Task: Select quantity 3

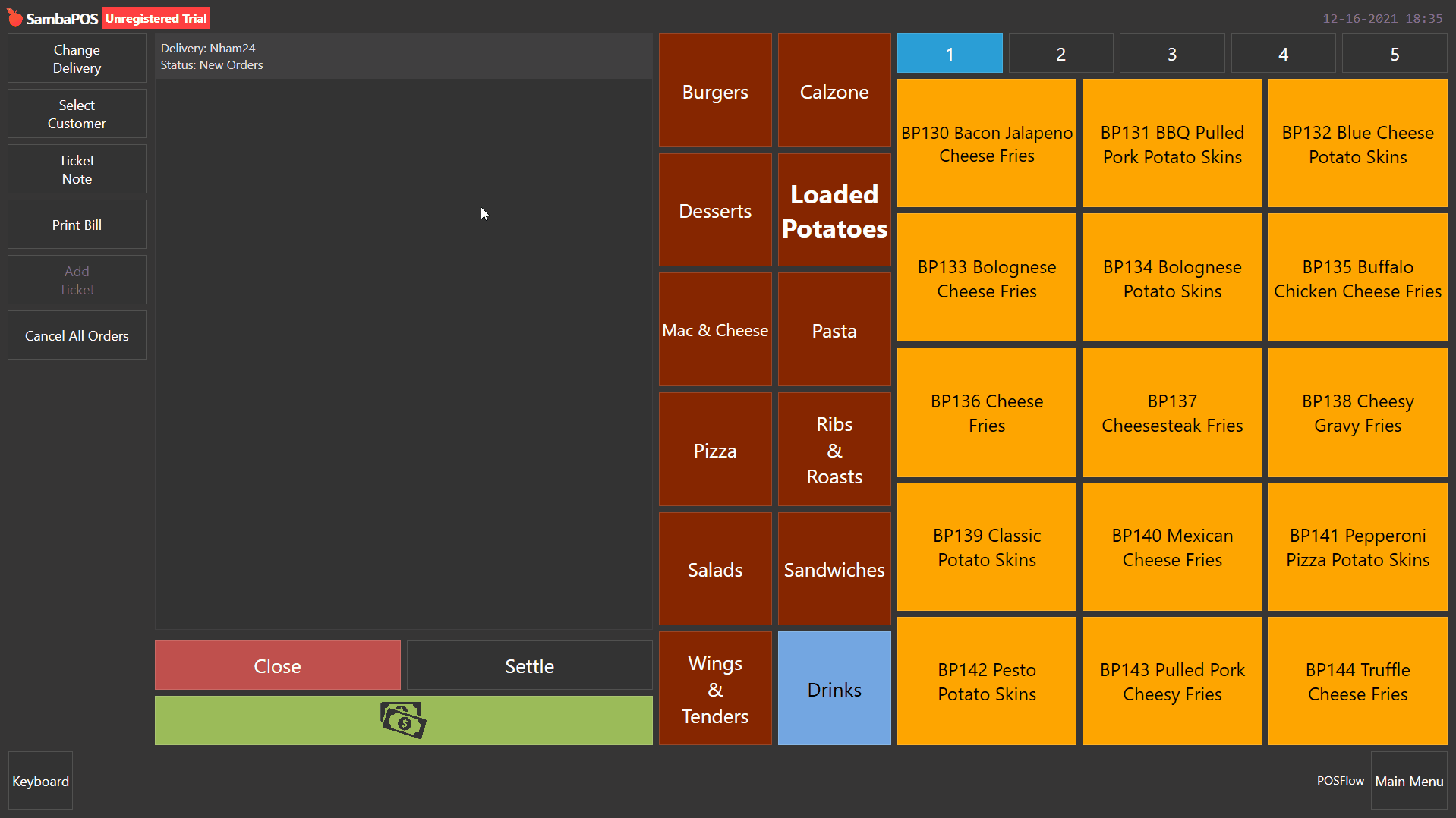Action: pyautogui.click(x=1172, y=54)
